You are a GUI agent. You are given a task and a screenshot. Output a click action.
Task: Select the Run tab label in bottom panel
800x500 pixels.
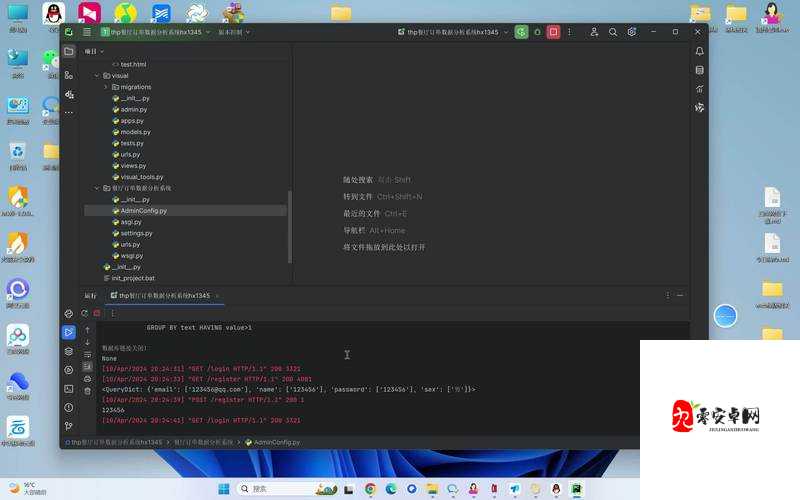click(90, 296)
